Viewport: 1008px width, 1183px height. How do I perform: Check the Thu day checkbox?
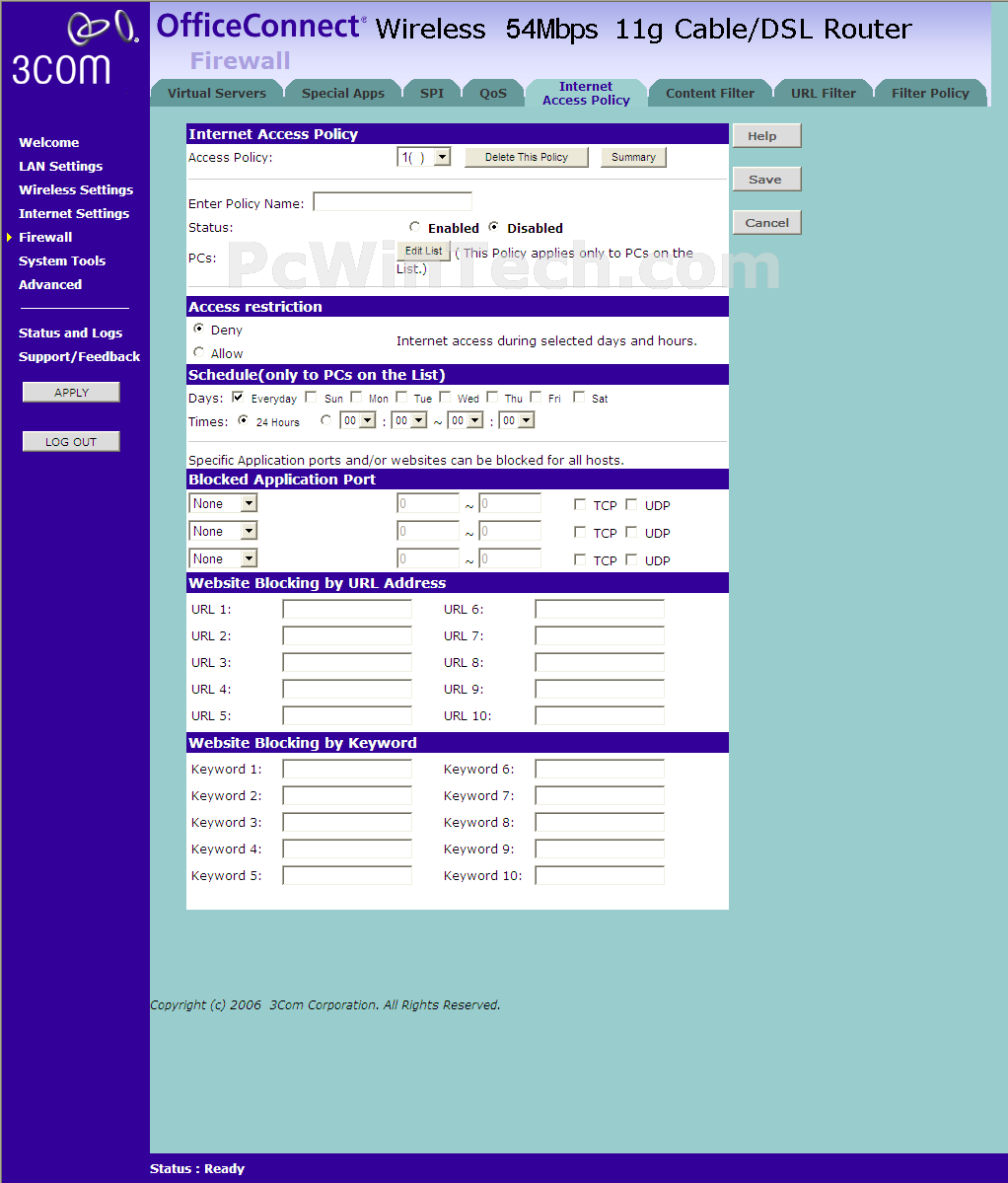pos(492,398)
